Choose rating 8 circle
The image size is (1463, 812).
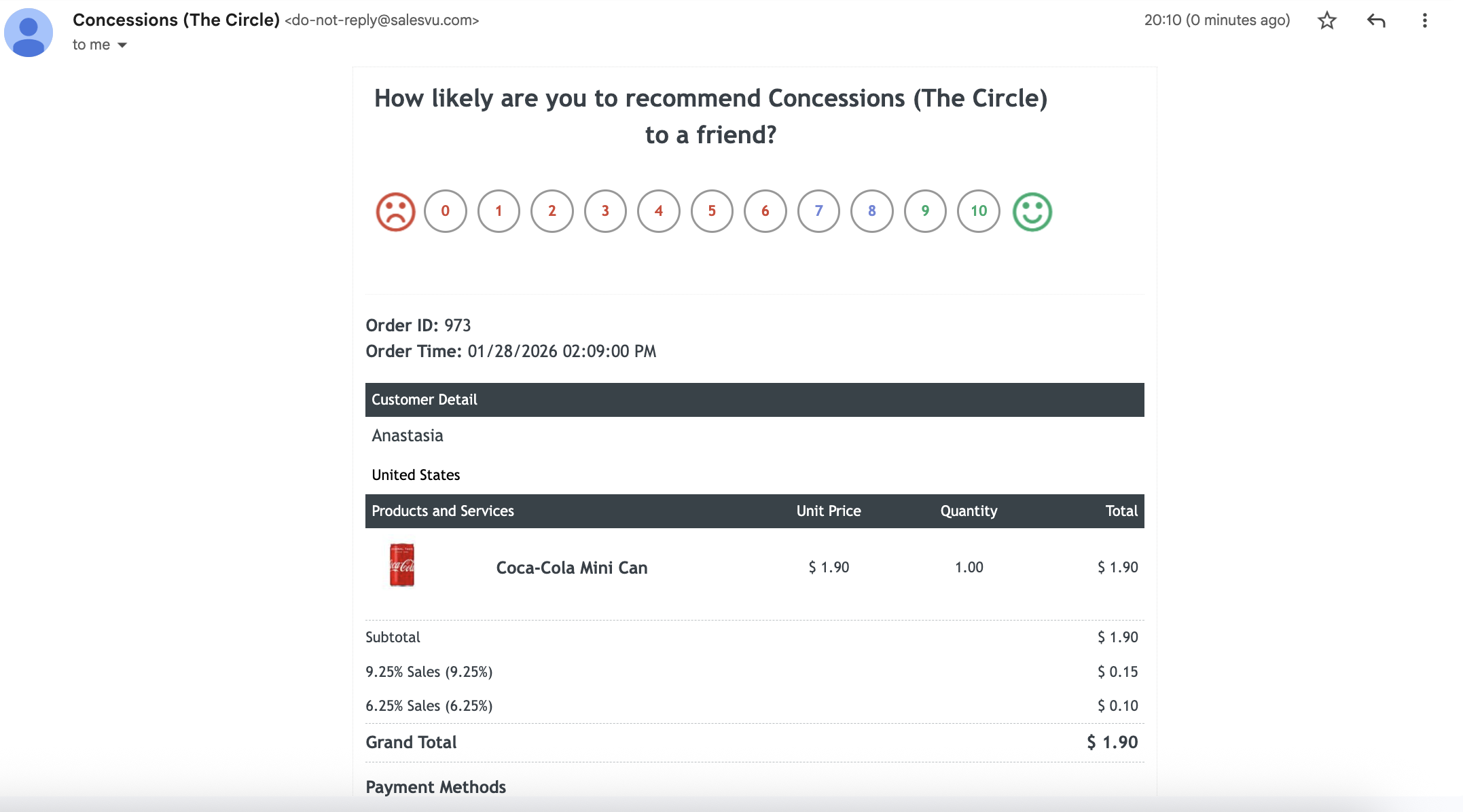click(872, 211)
